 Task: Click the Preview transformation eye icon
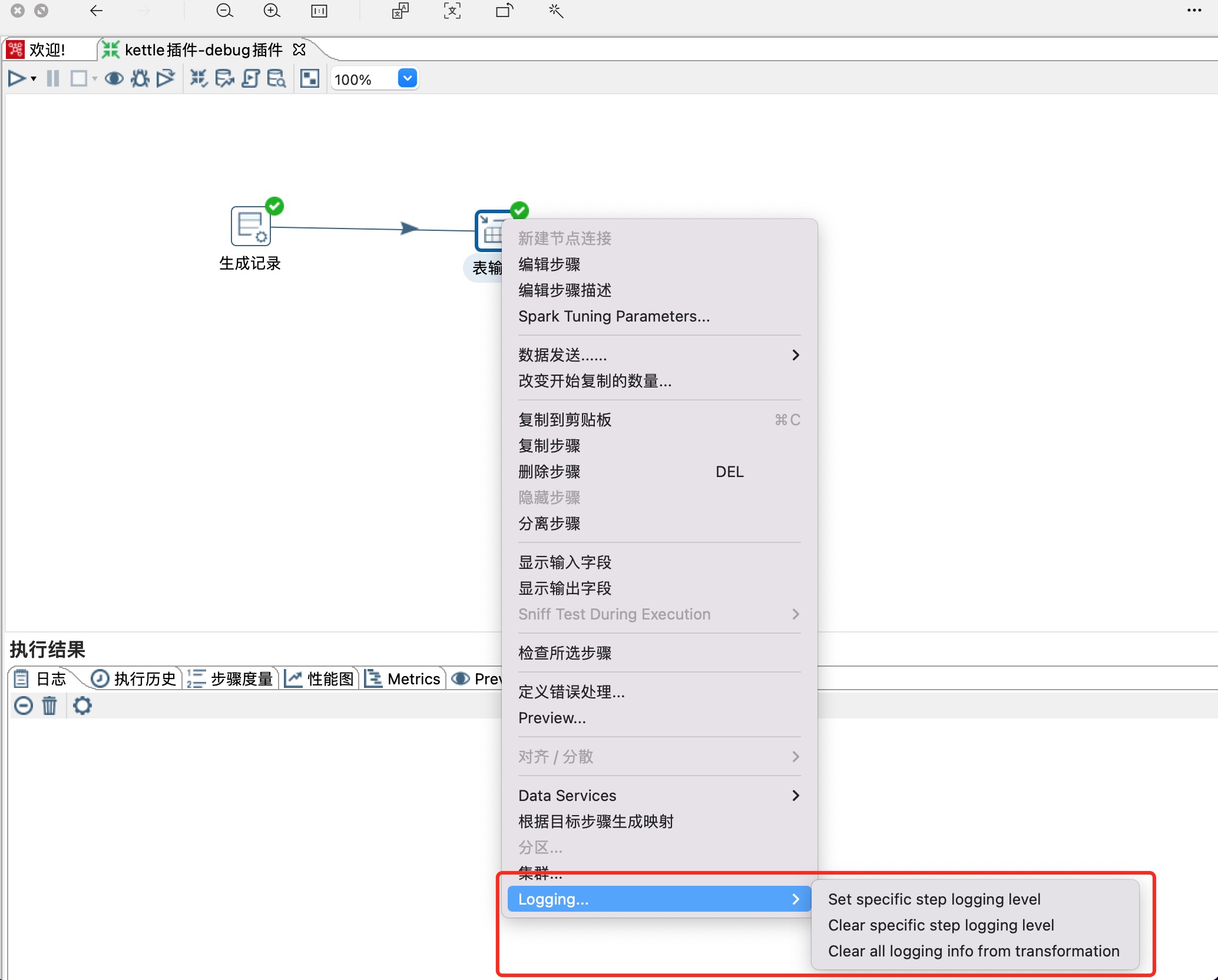tap(114, 78)
